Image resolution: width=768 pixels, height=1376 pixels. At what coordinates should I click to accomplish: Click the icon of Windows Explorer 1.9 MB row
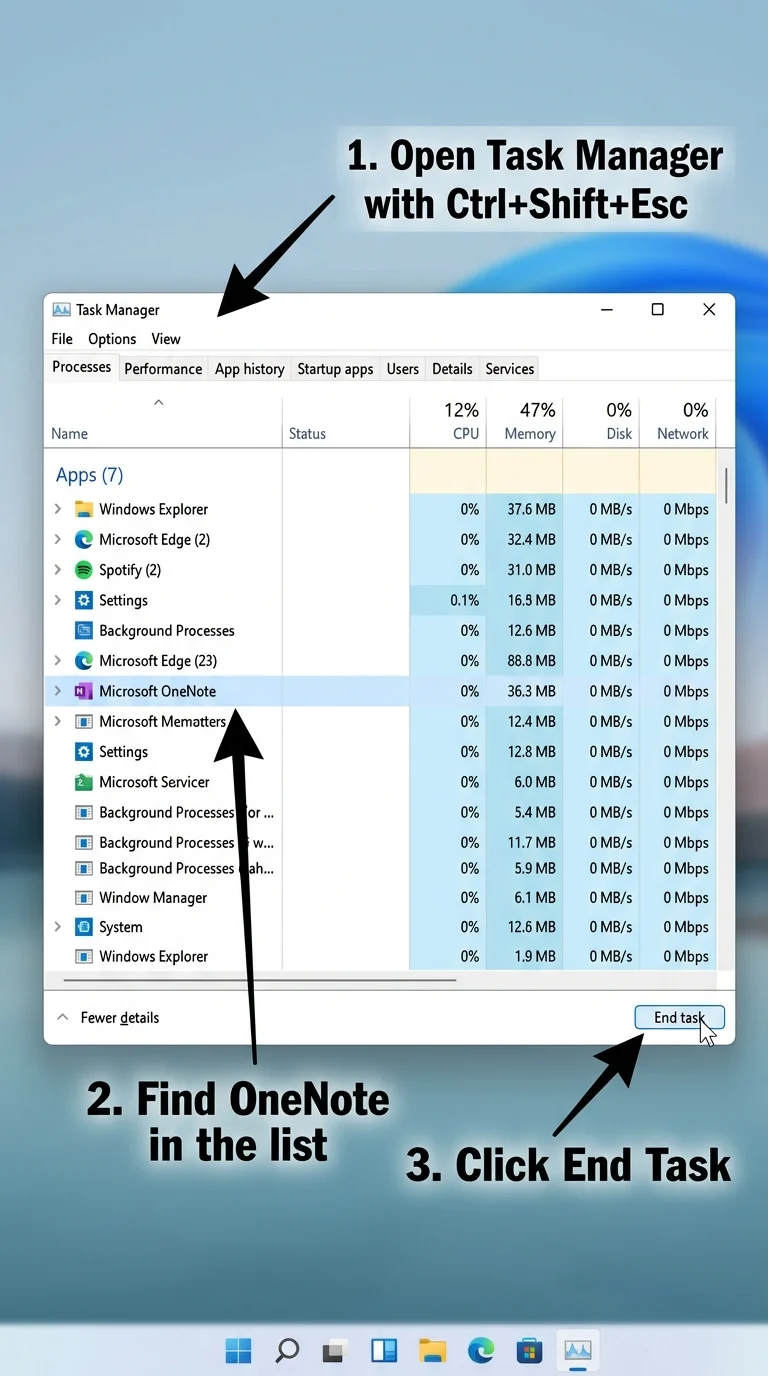pos(84,956)
